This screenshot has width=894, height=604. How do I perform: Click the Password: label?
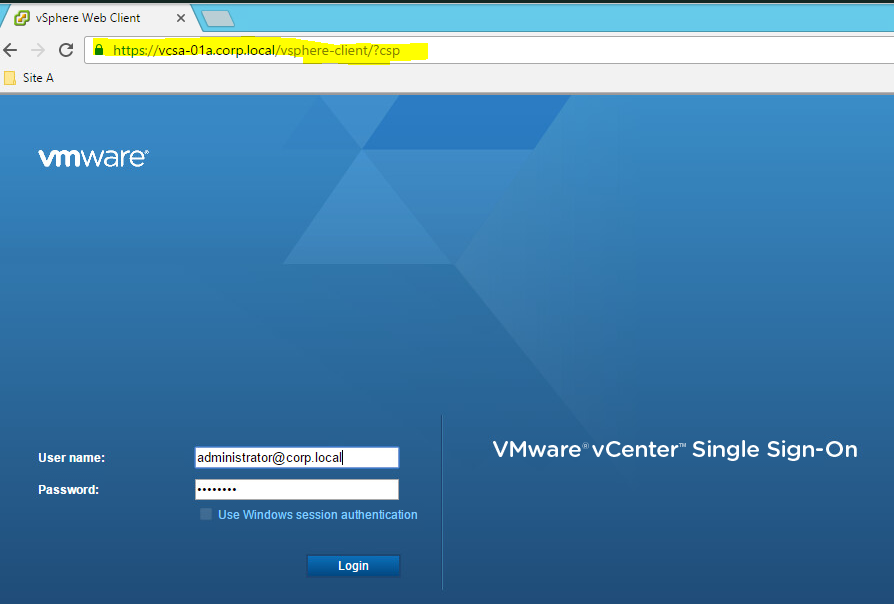click(68, 490)
